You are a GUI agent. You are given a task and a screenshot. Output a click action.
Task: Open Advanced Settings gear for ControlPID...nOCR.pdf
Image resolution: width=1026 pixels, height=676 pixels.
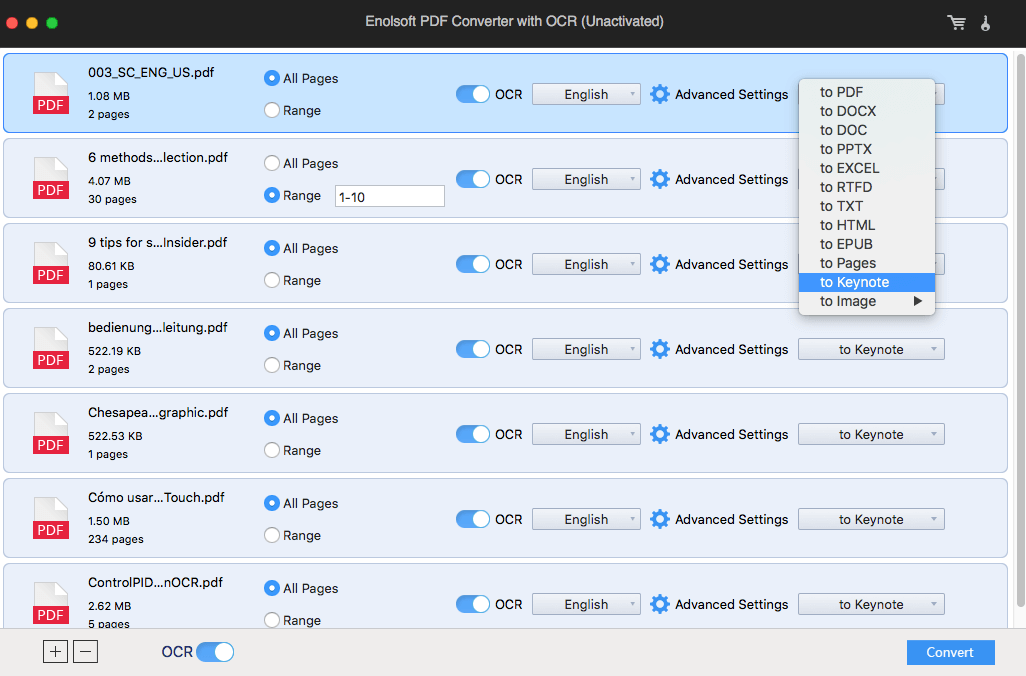[x=660, y=605]
